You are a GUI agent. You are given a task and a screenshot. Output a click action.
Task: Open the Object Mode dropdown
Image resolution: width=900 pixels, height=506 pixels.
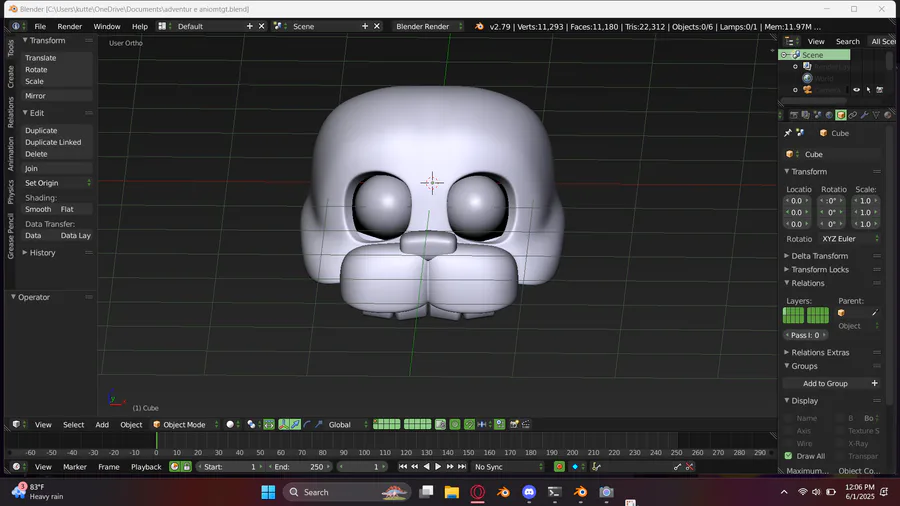tap(185, 425)
